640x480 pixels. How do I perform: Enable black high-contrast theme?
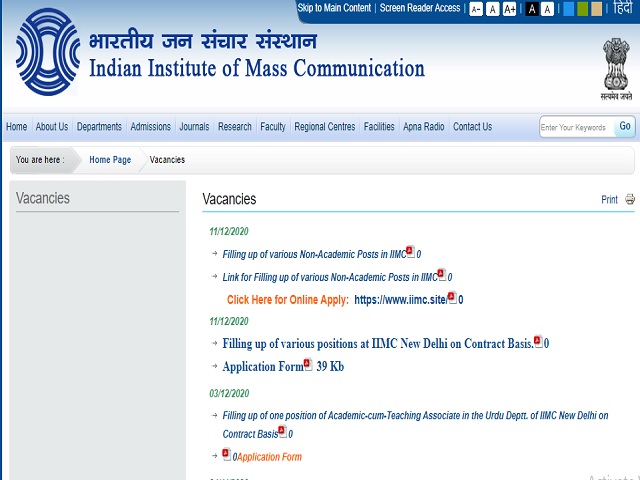pos(532,9)
